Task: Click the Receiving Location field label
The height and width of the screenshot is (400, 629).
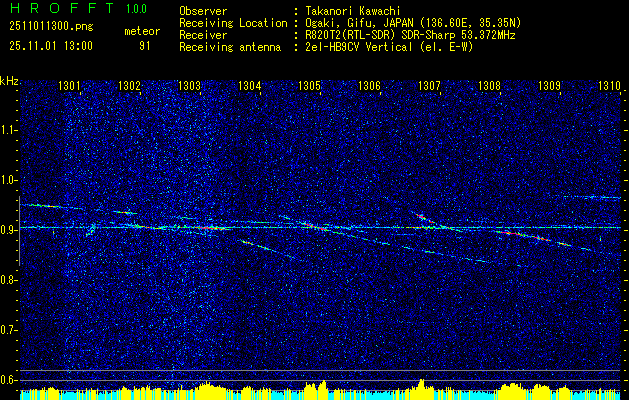Action: coord(233,23)
